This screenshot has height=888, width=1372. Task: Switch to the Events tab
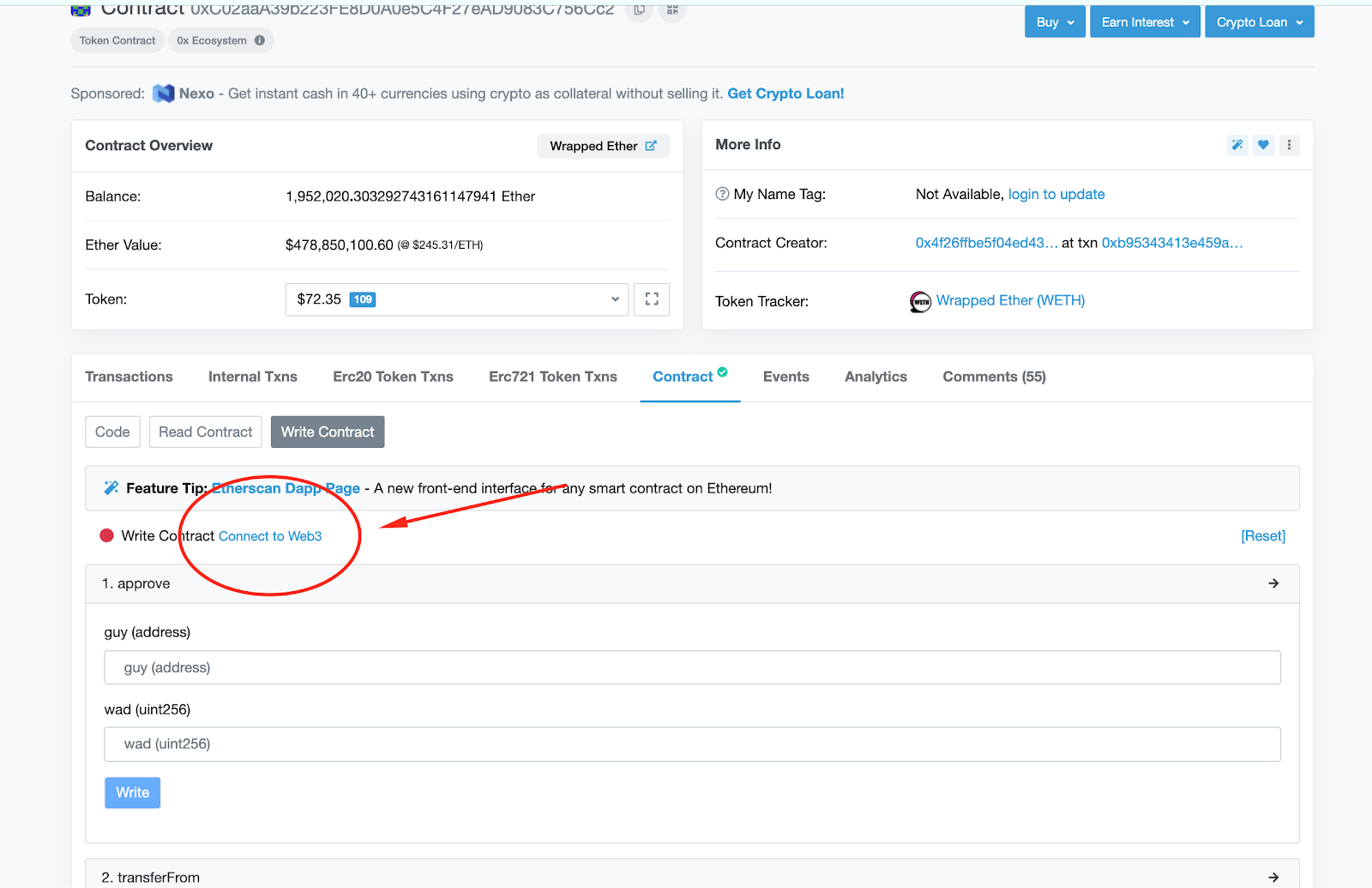(786, 377)
